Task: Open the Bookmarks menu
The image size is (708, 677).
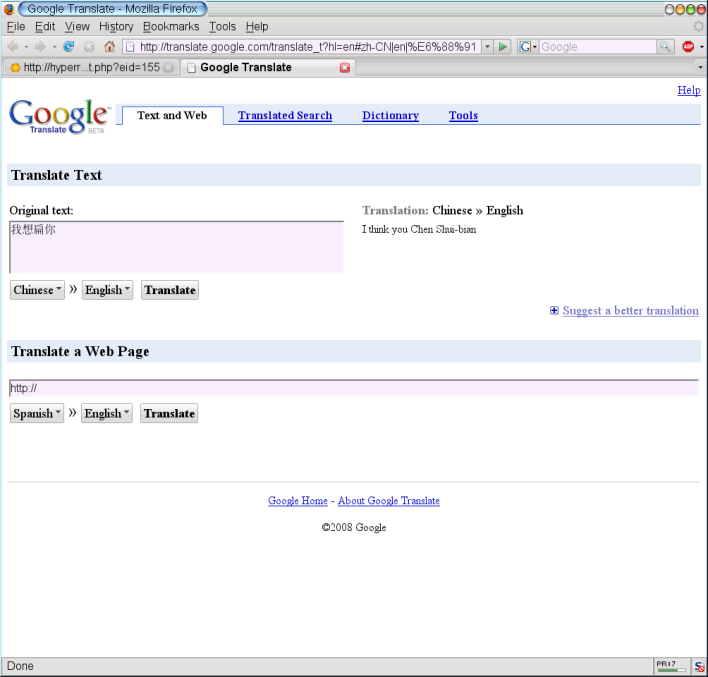Action: tap(171, 26)
